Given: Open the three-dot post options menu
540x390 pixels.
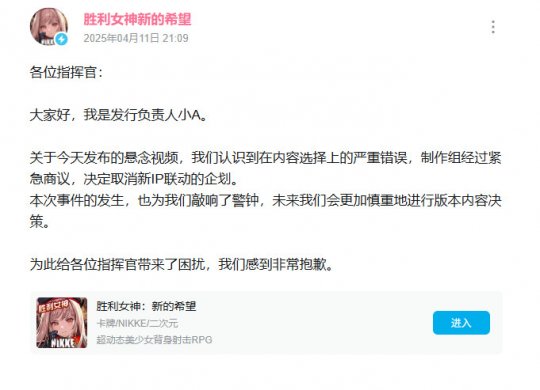Looking at the screenshot, I should tap(493, 27).
